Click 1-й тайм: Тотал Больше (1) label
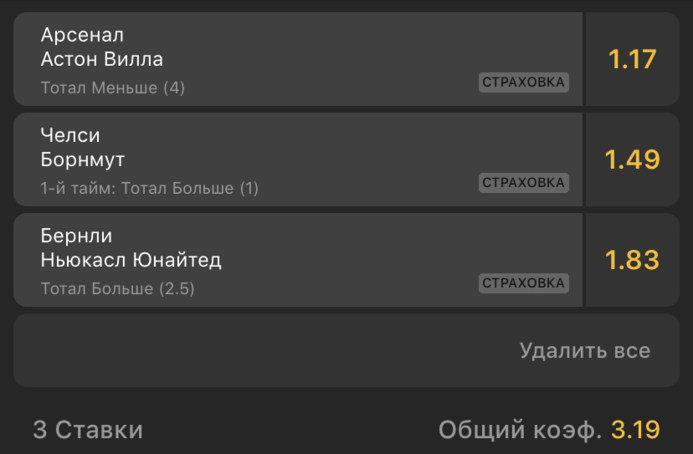Screen dimensions: 693x454 coord(149,188)
